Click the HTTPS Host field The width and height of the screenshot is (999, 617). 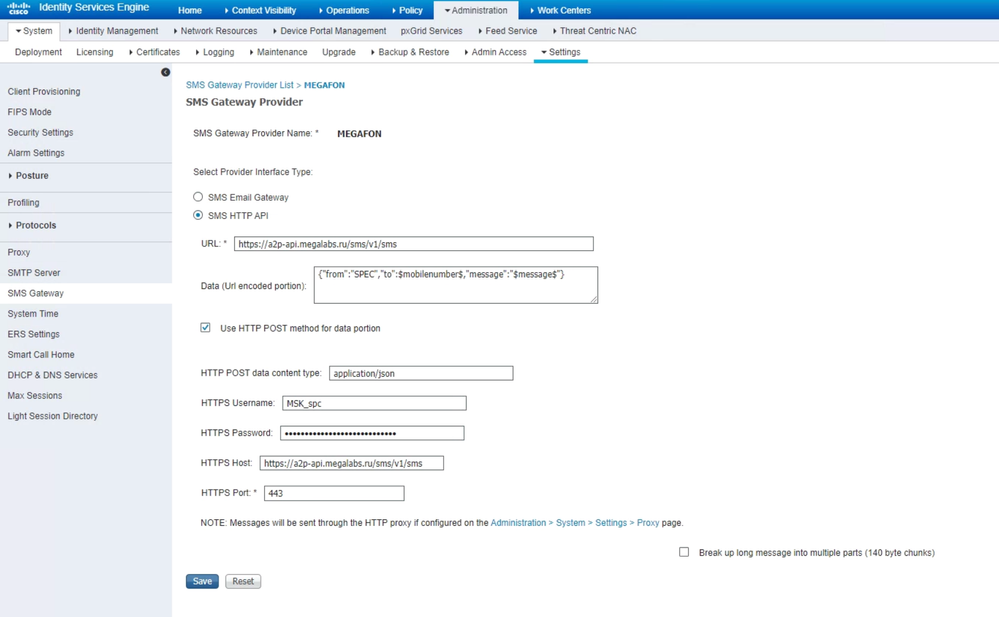[352, 463]
